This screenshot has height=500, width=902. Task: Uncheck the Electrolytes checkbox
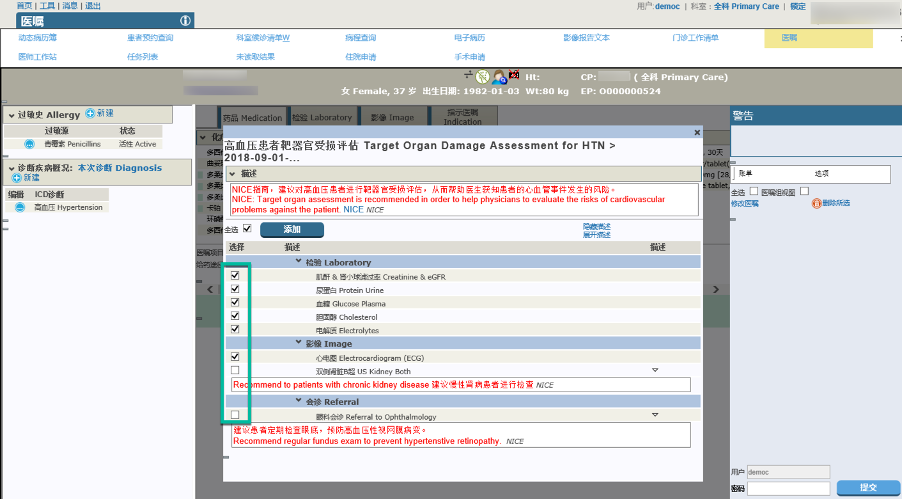pos(235,329)
